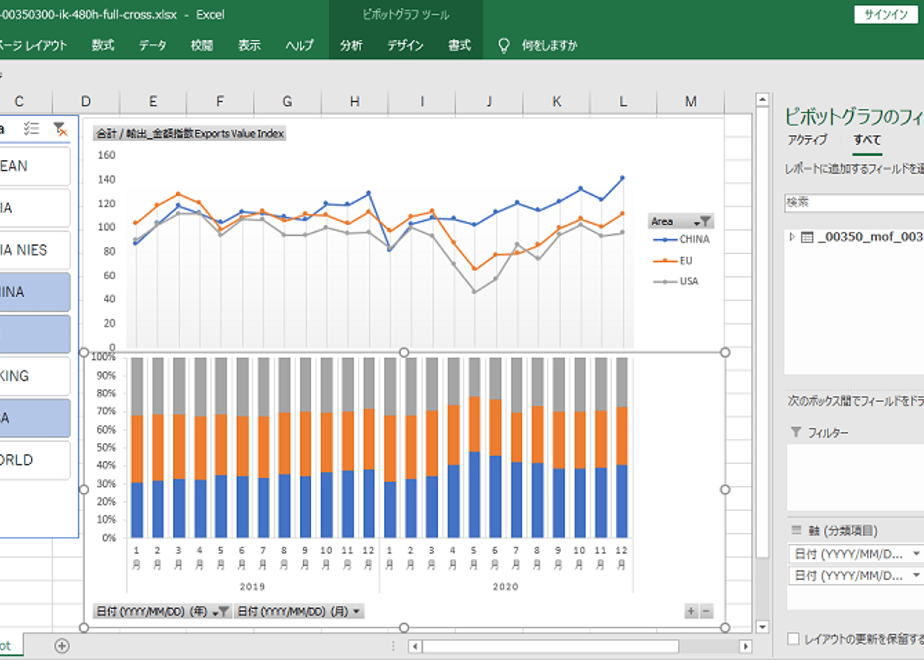The image size is (924, 660).
Task: Open the Area legend filter dropdown
Action: (704, 222)
